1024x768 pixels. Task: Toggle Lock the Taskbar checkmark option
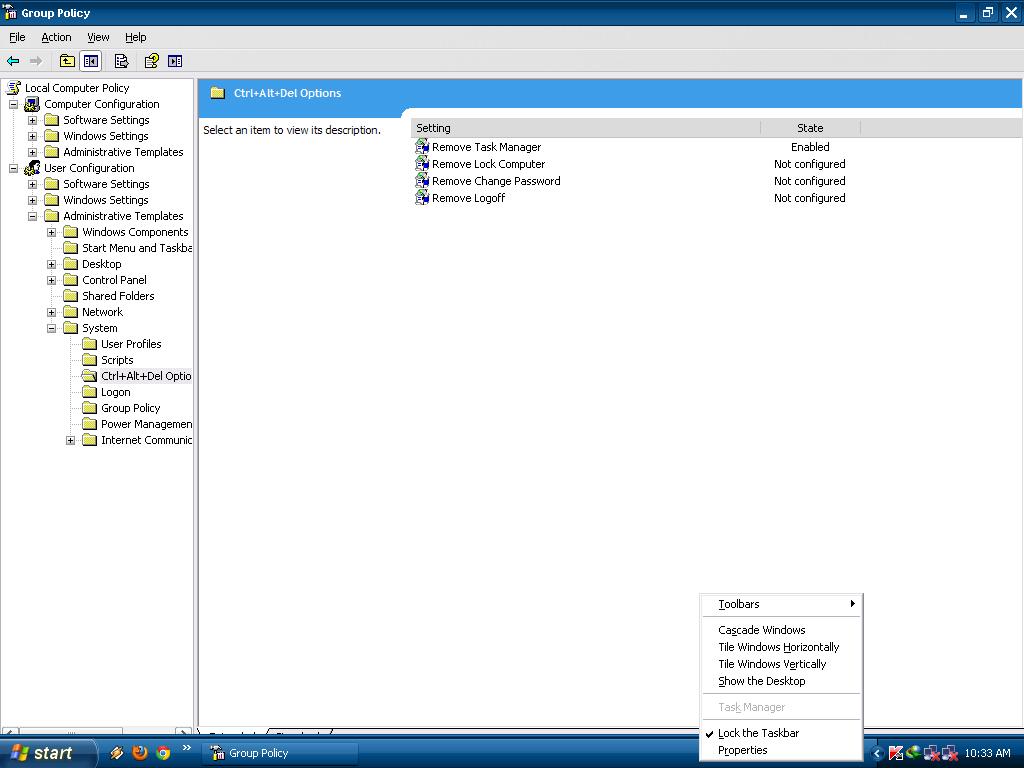[x=758, y=733]
